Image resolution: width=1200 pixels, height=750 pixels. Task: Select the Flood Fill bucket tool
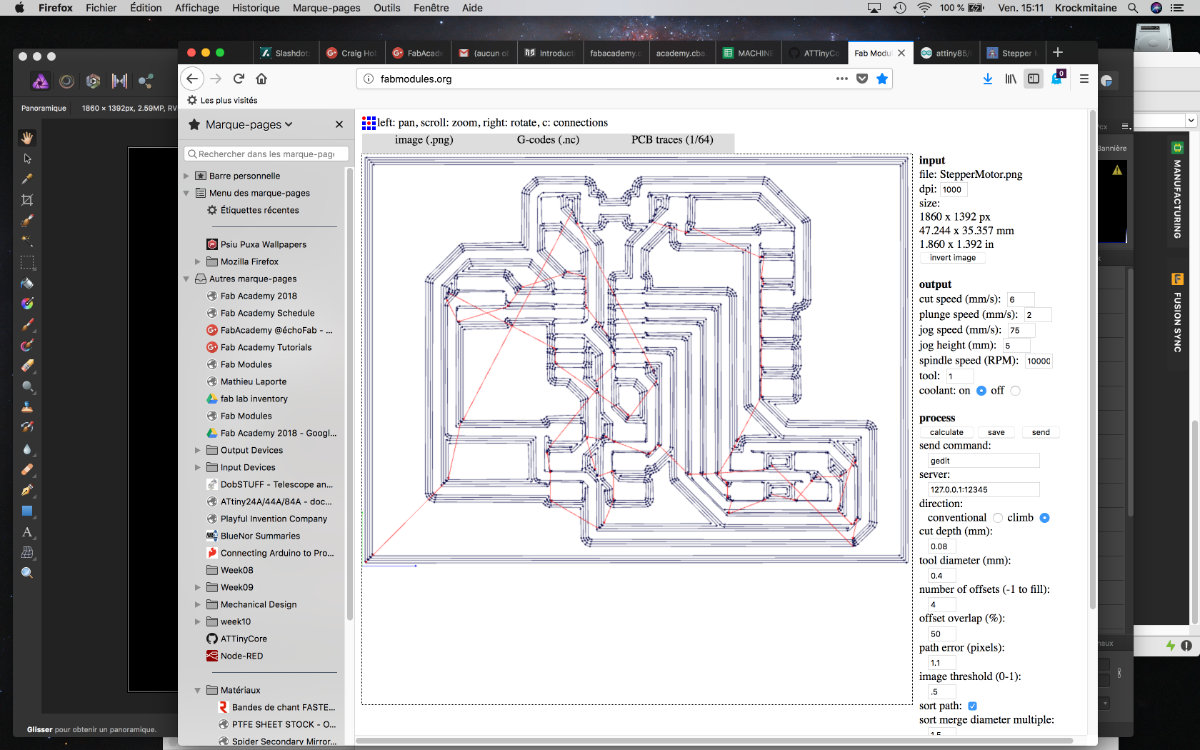[27, 283]
